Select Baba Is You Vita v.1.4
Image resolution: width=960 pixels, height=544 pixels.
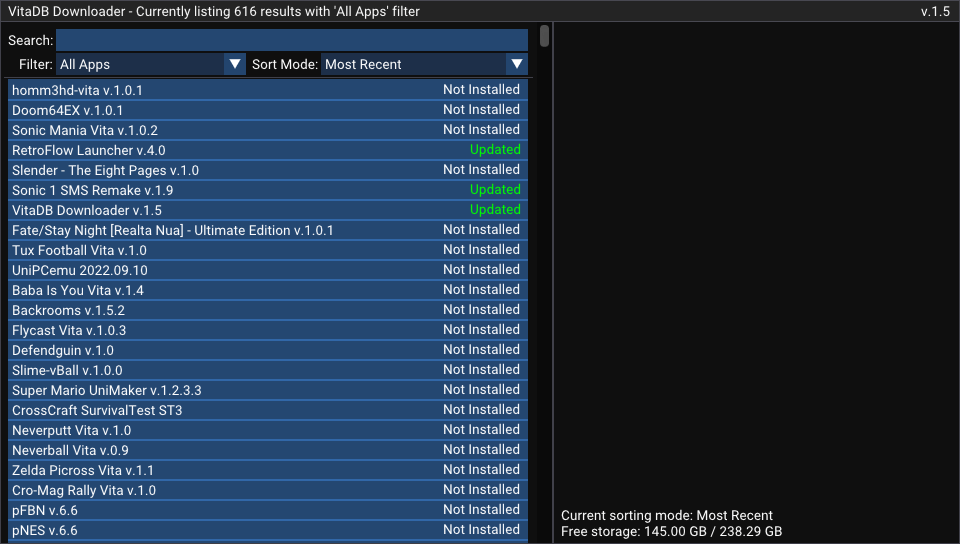click(x=268, y=290)
